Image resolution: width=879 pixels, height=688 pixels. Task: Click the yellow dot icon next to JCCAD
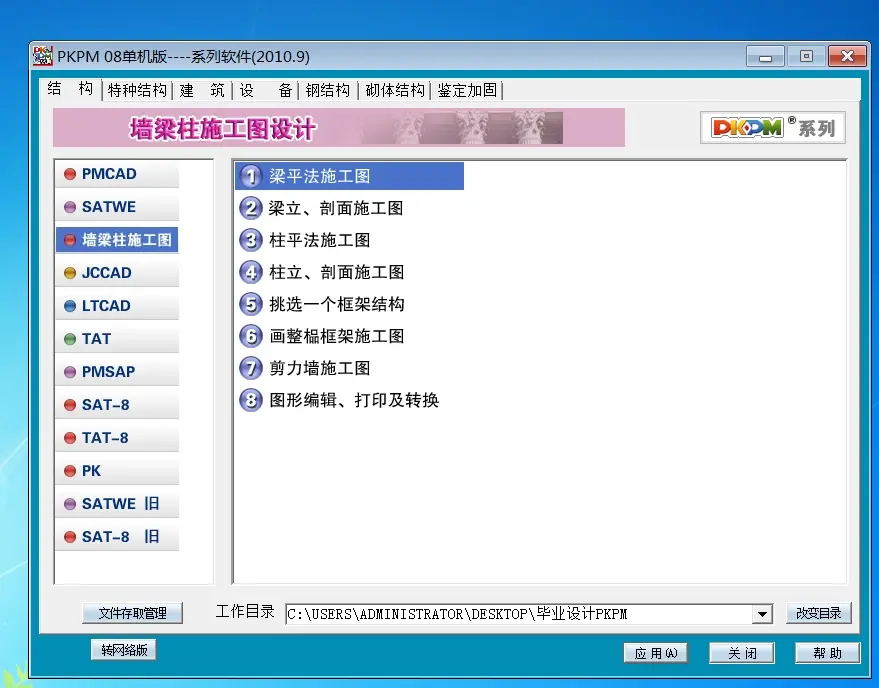pos(70,273)
